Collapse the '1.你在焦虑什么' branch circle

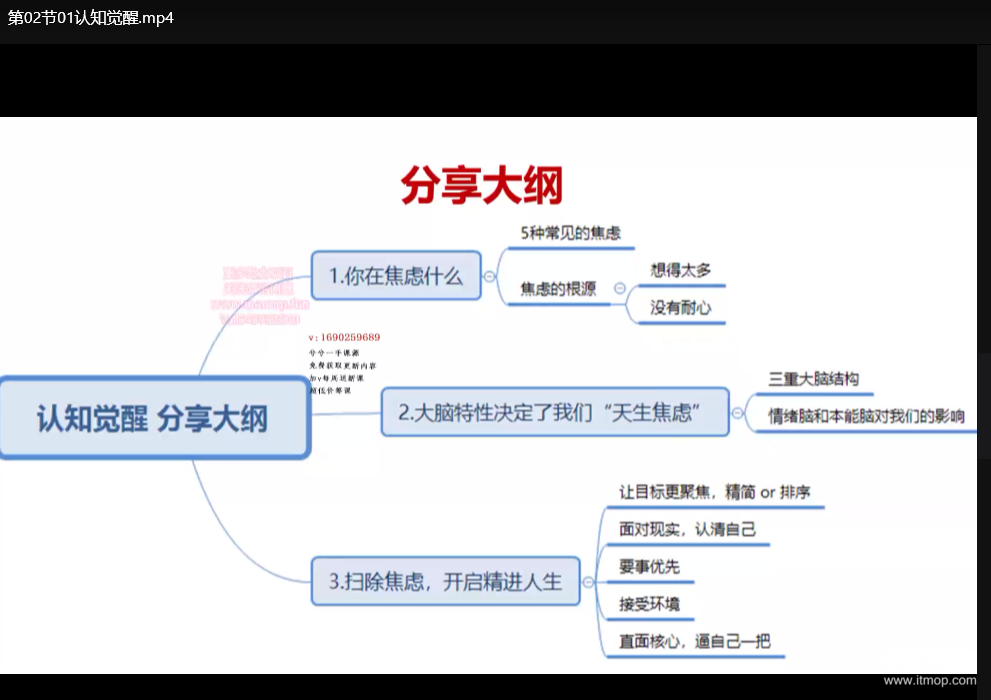490,277
